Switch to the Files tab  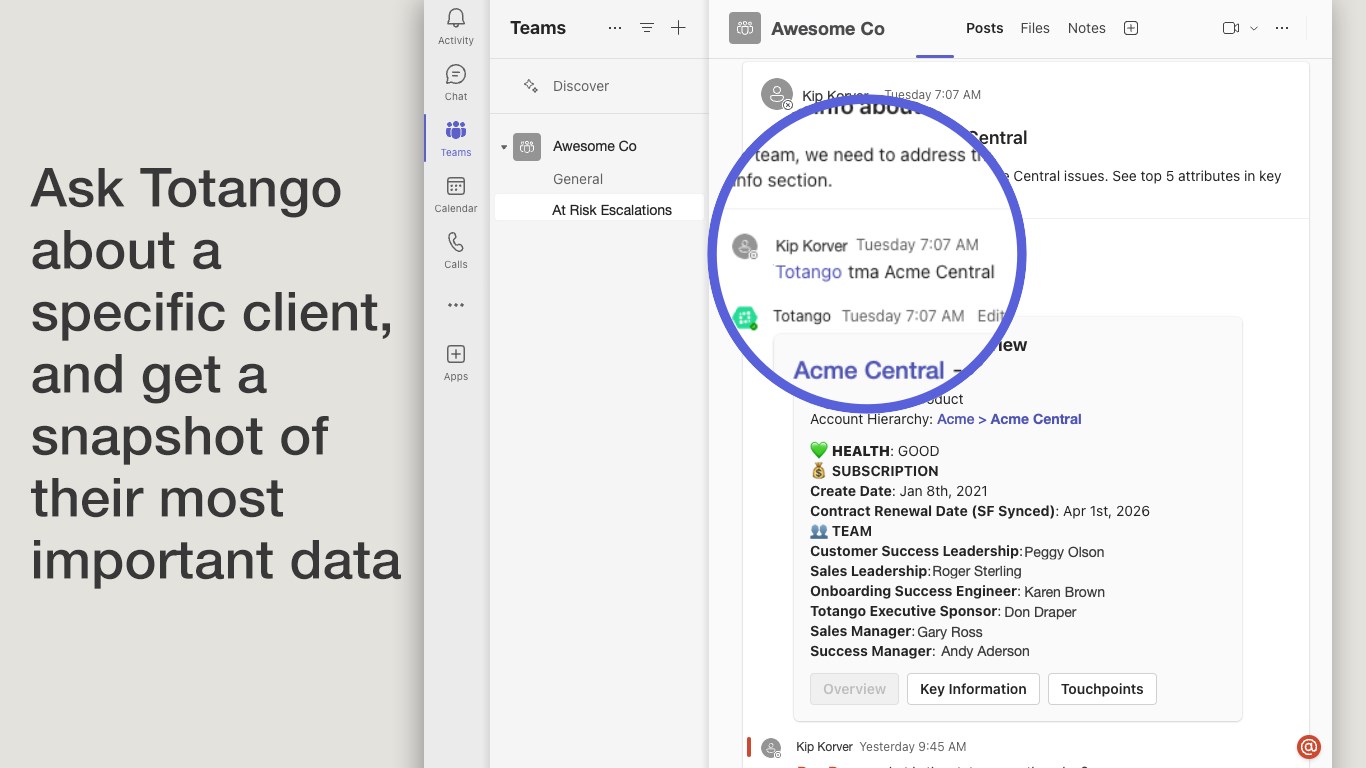1035,28
